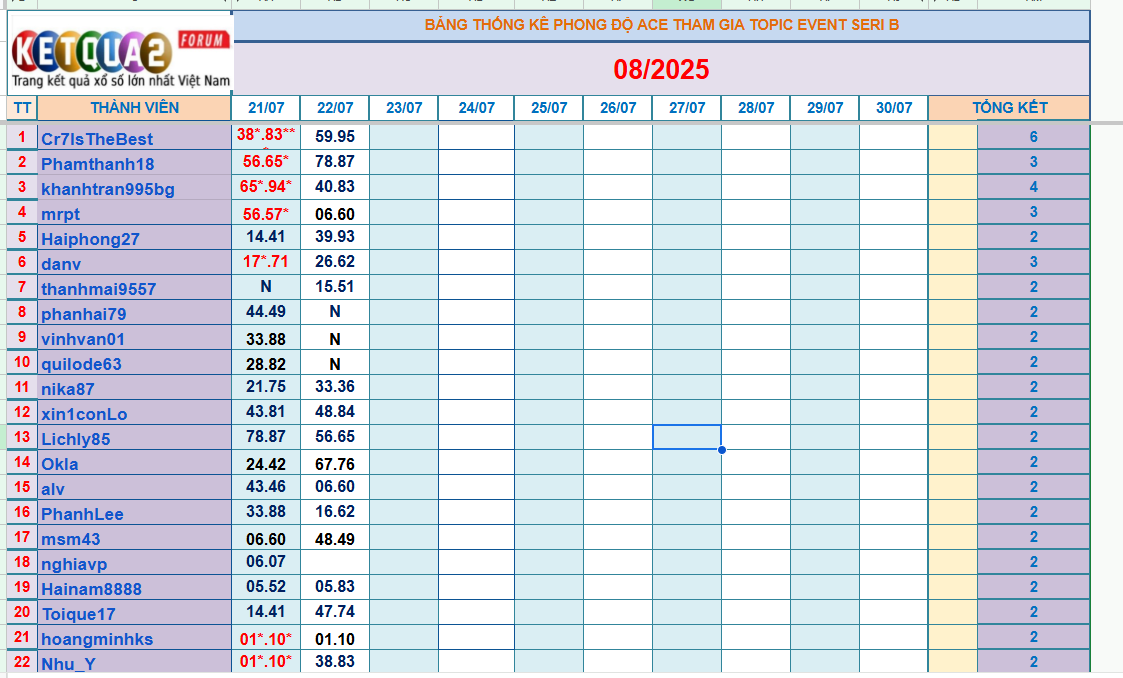Select member cell 'alv'
Screen dimensions: 1123x678
[x=135, y=488]
